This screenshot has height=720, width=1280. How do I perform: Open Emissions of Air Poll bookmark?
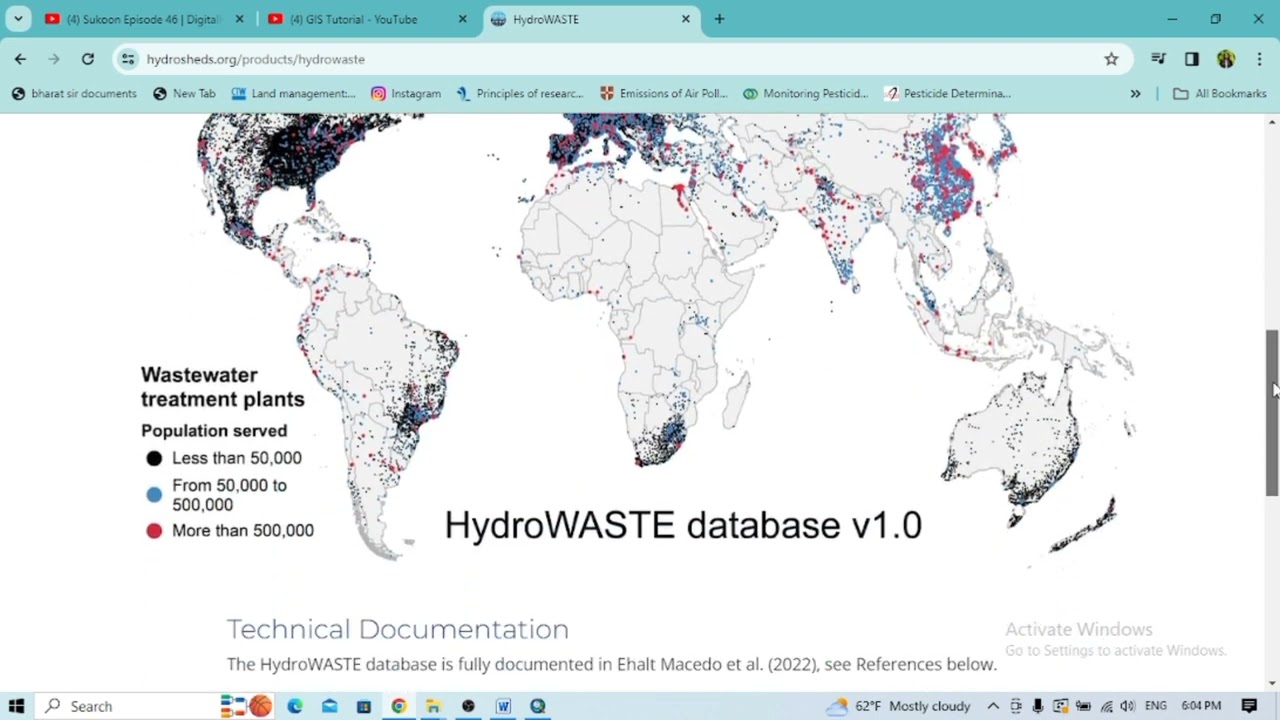point(663,93)
